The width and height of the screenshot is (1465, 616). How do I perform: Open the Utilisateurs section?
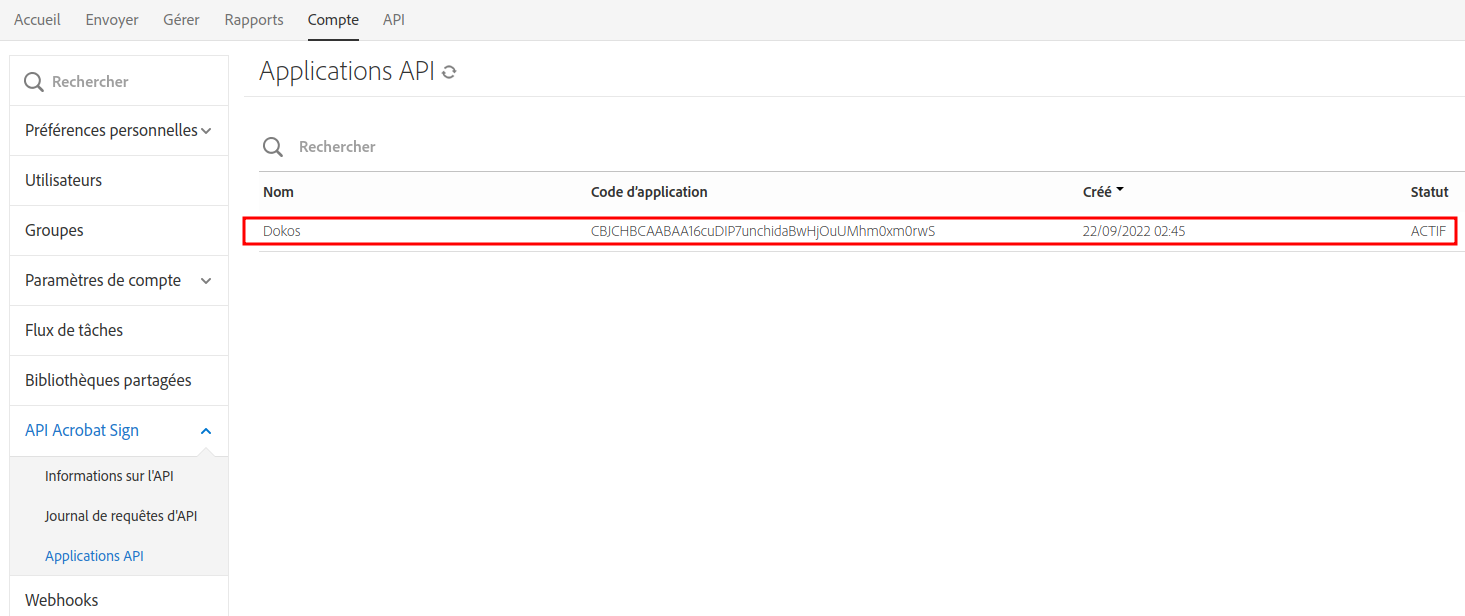point(63,180)
